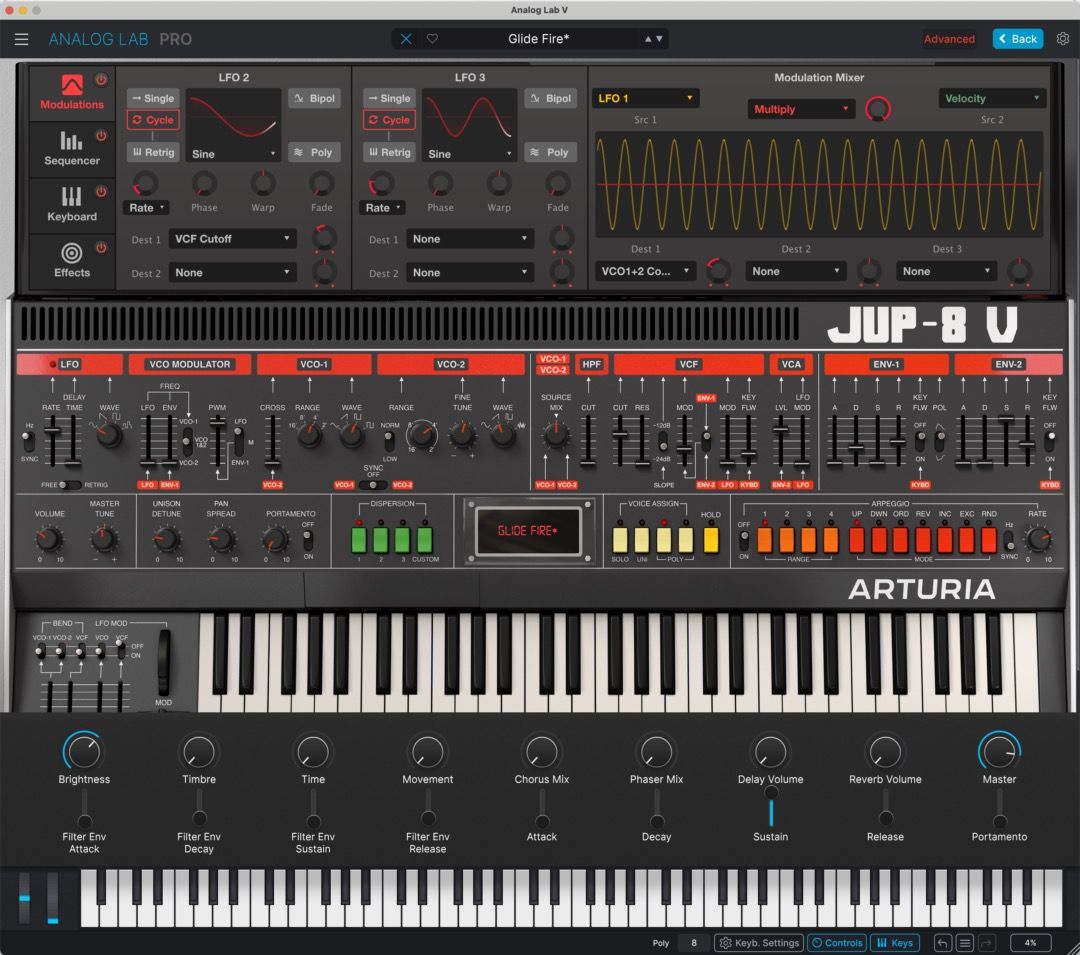The width and height of the screenshot is (1080, 955).
Task: Open the Modulation Mixer Dest 3 dropdown
Action: (x=945, y=271)
